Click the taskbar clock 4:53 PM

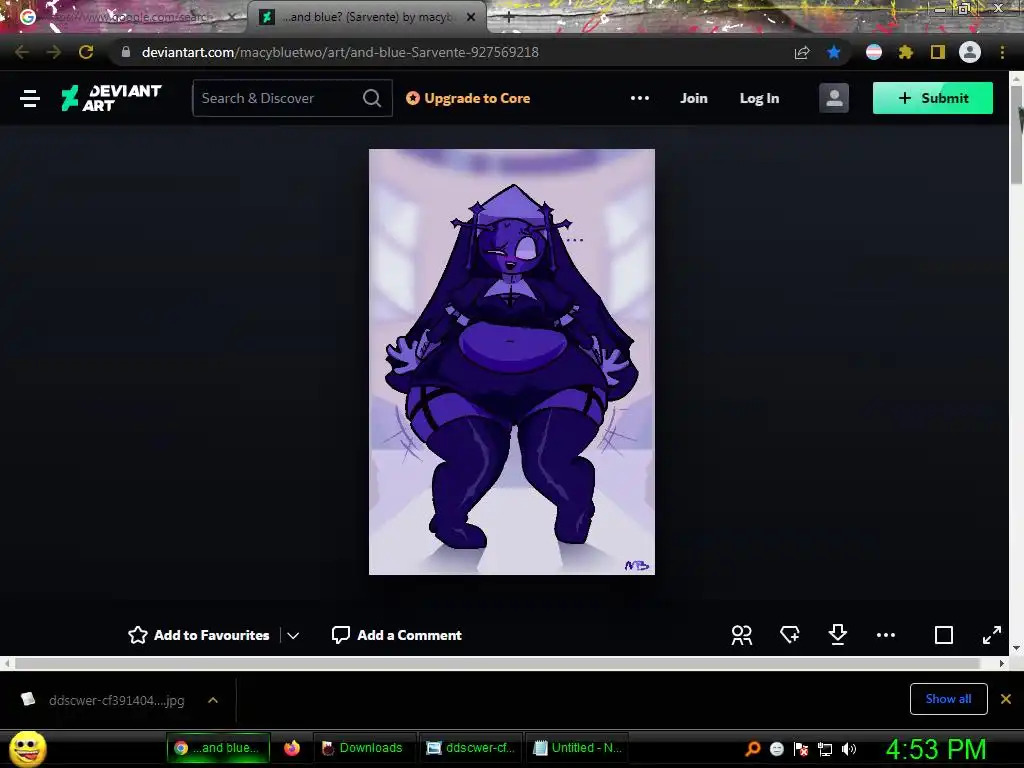point(935,749)
